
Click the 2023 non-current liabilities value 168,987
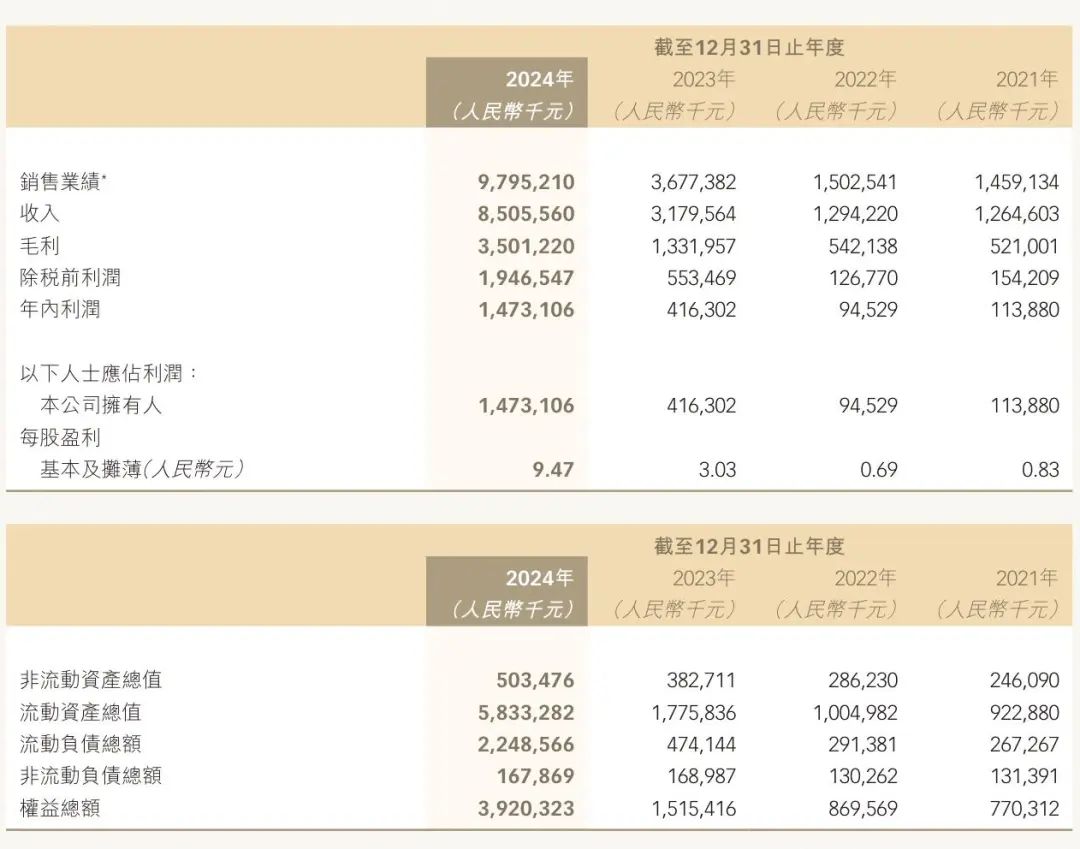coord(701,777)
